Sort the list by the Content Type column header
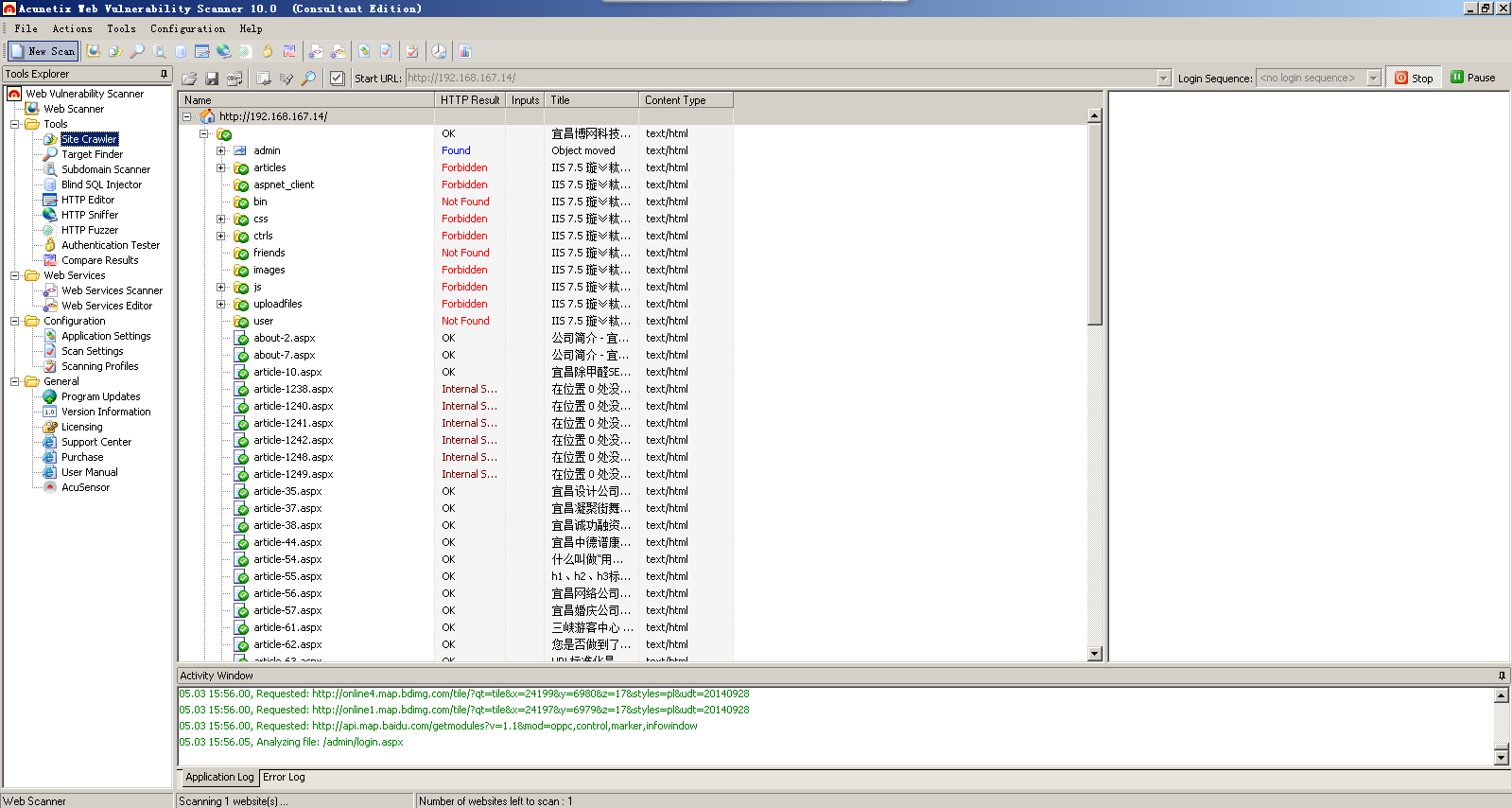The height and width of the screenshot is (808, 1512). click(686, 100)
